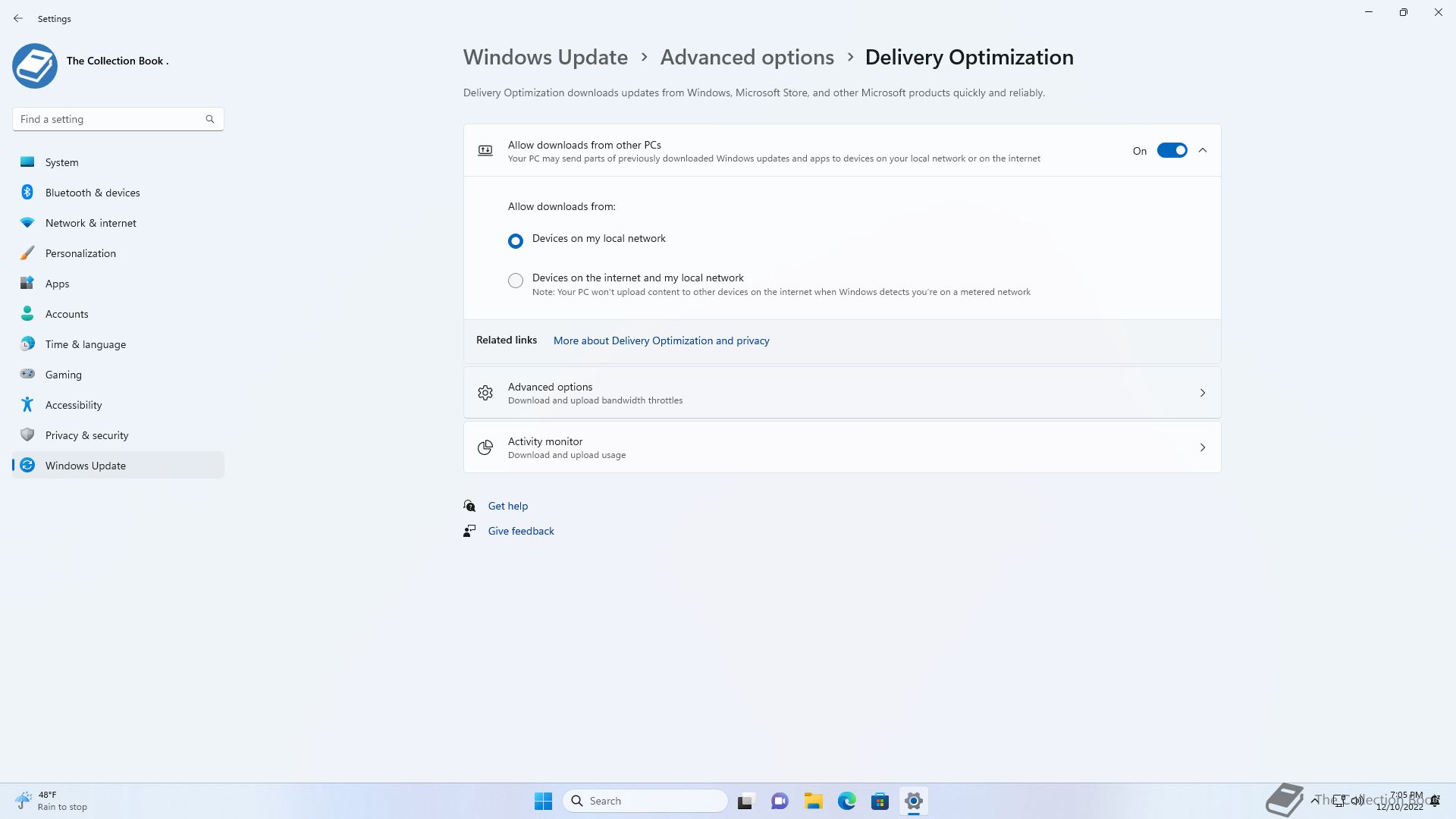Viewport: 1456px width, 819px height.
Task: Click the Apps icon in sidebar
Action: tap(27, 283)
